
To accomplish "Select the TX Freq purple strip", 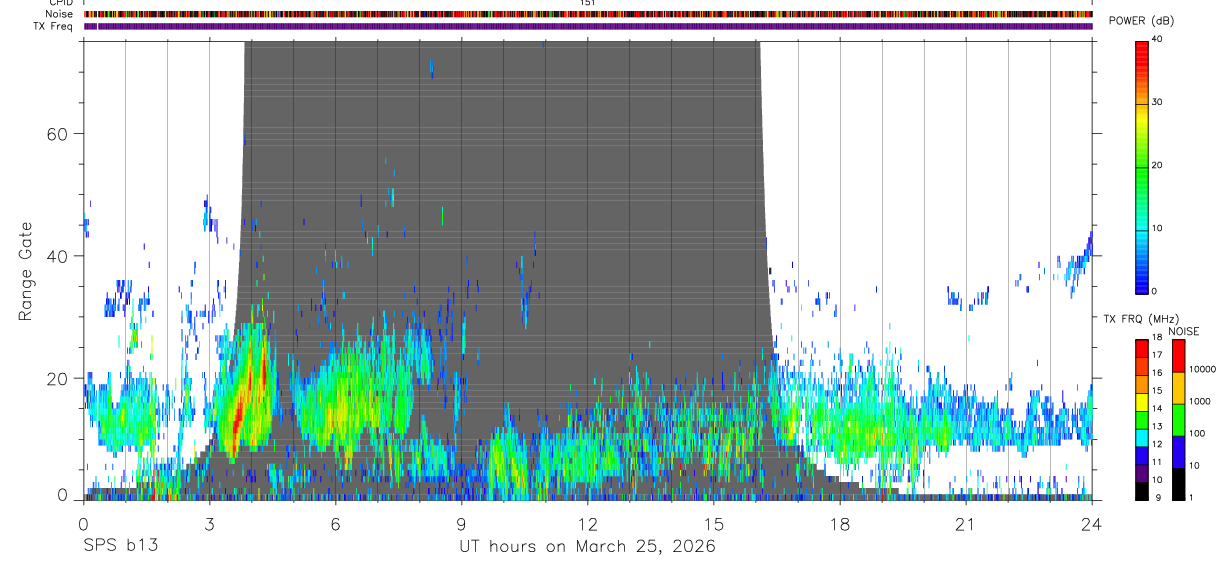I will click(588, 26).
